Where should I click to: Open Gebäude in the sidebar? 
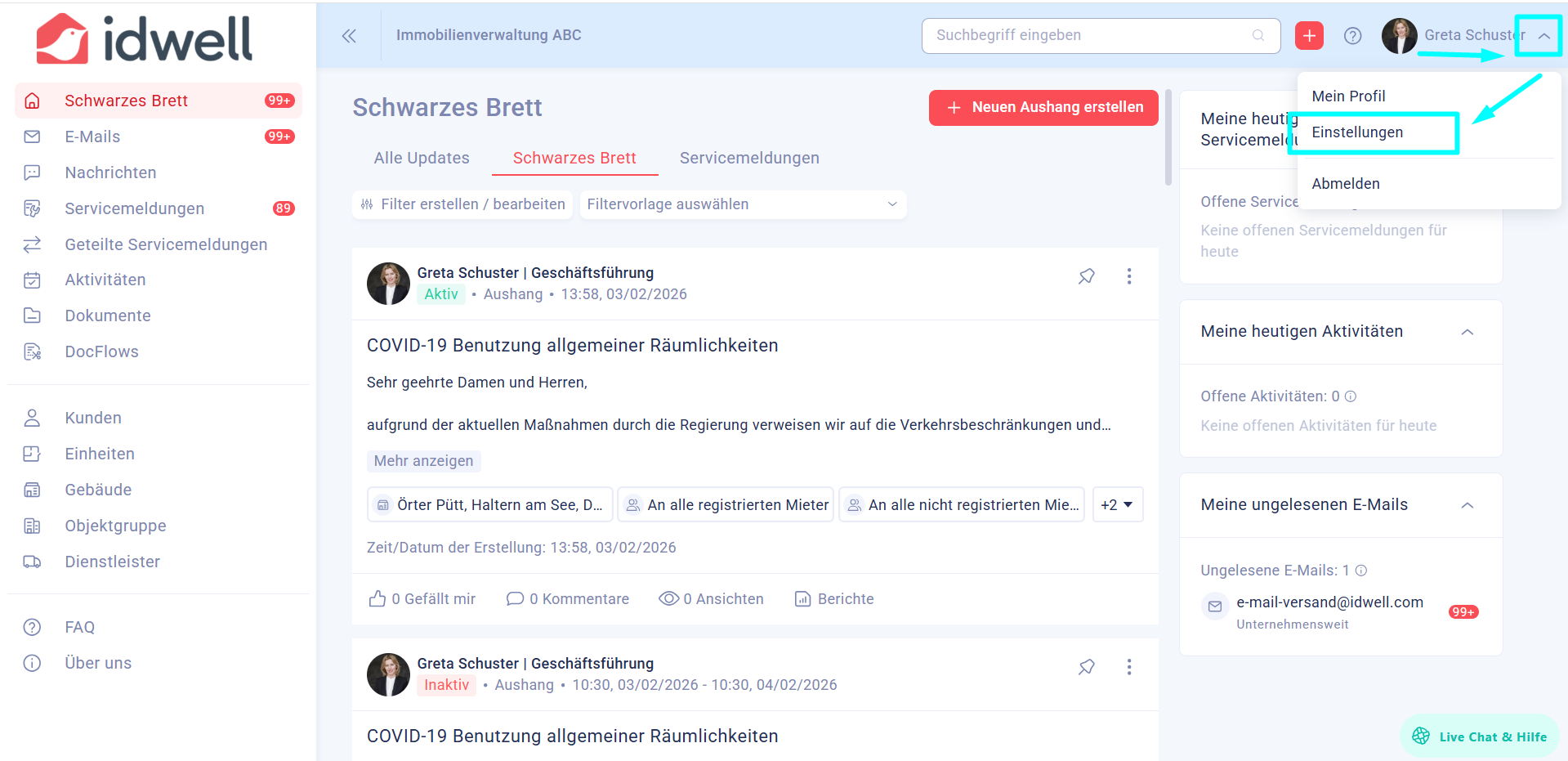pos(159,490)
